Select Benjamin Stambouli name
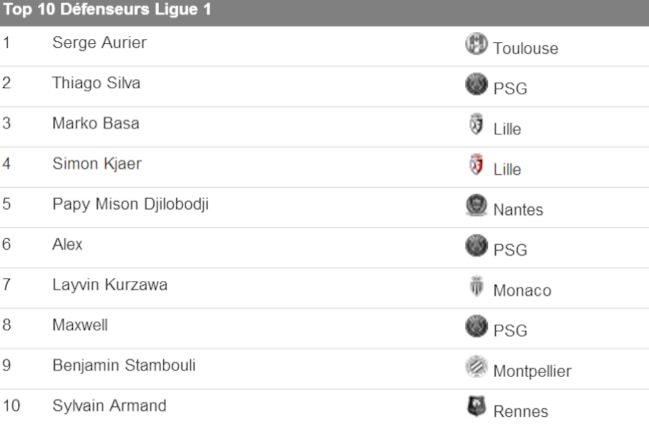This screenshot has height=432, width=649. [x=124, y=365]
